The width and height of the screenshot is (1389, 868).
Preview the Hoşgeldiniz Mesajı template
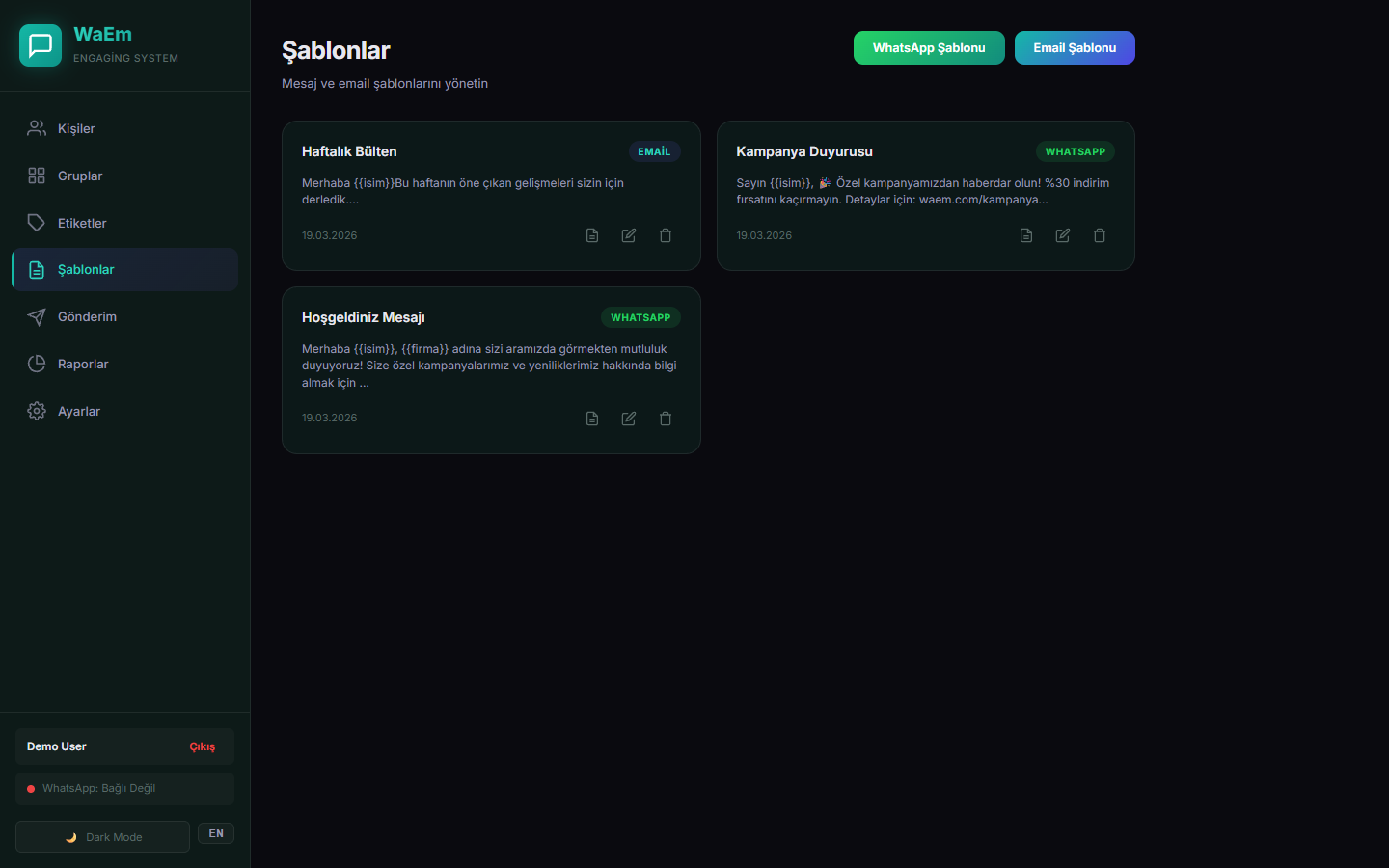coord(592,419)
